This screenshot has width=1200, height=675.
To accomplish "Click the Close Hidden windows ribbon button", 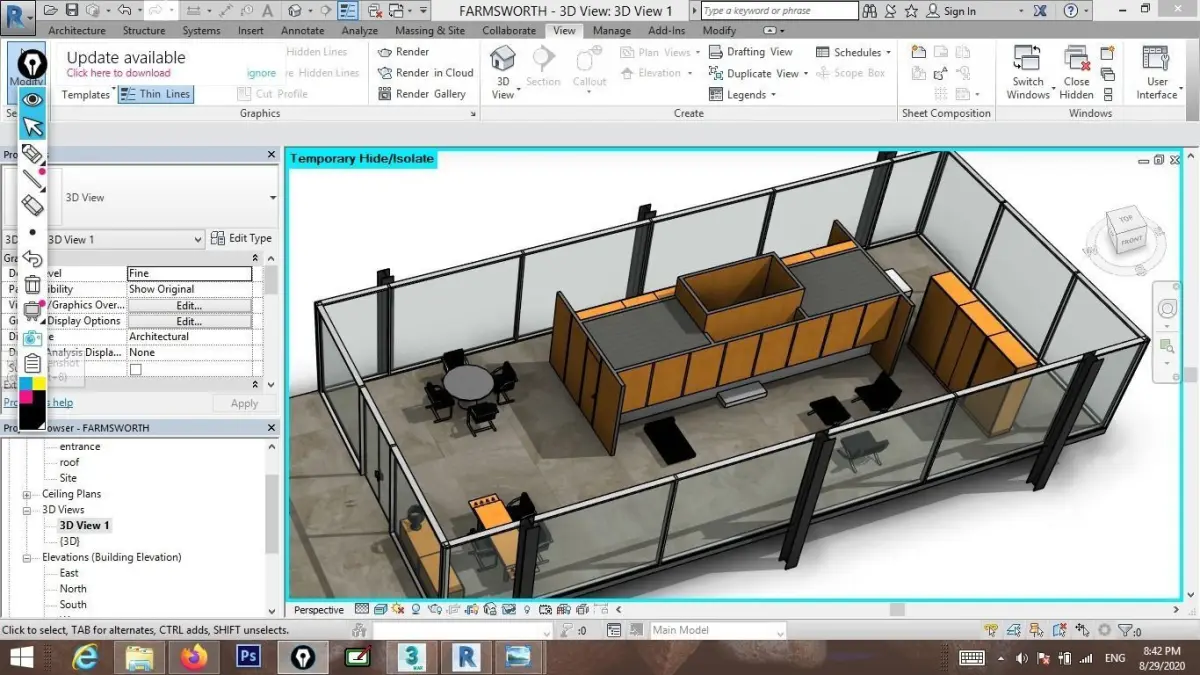I will tap(1076, 72).
